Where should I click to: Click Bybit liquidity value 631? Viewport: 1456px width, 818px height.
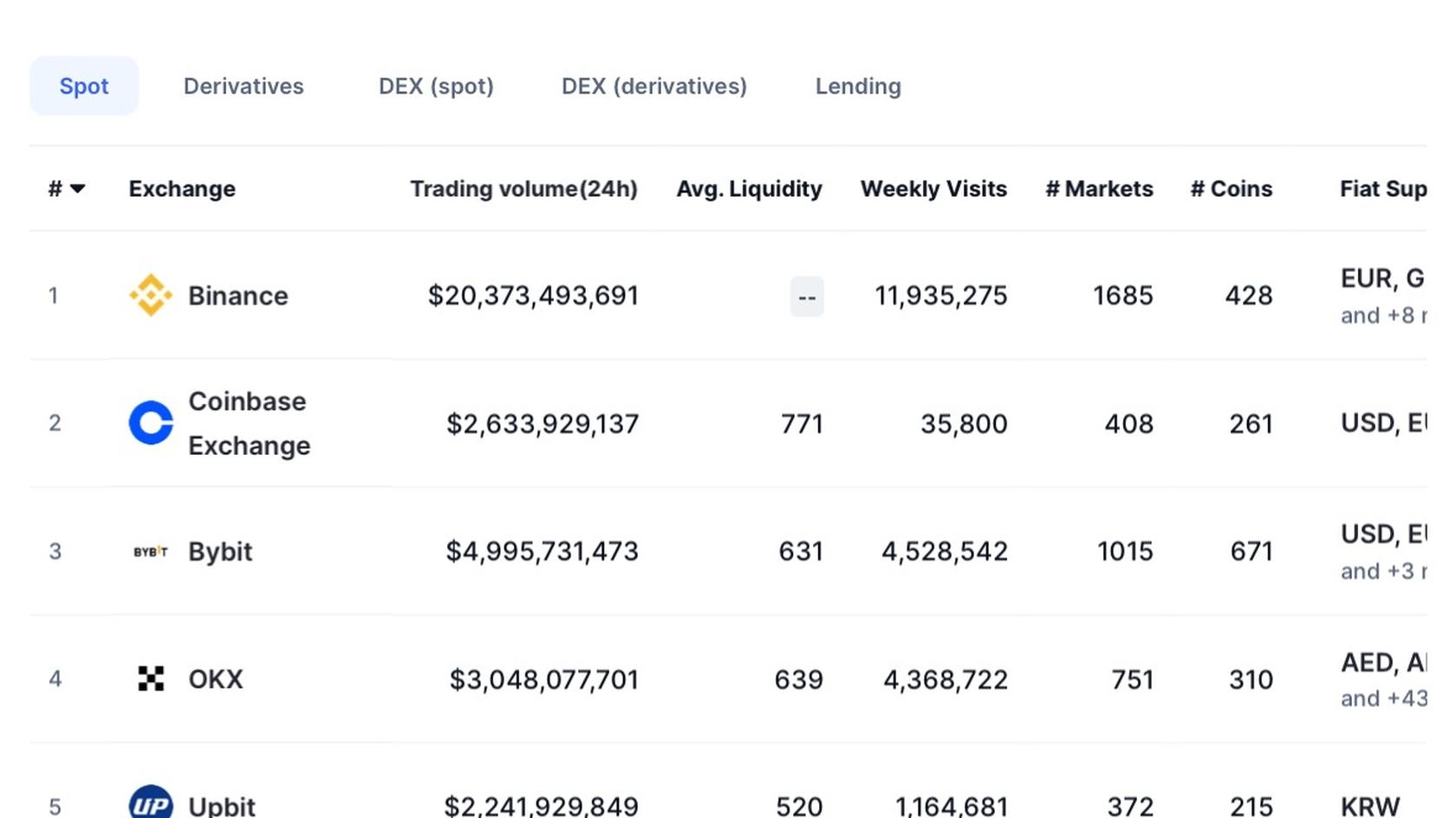801,551
